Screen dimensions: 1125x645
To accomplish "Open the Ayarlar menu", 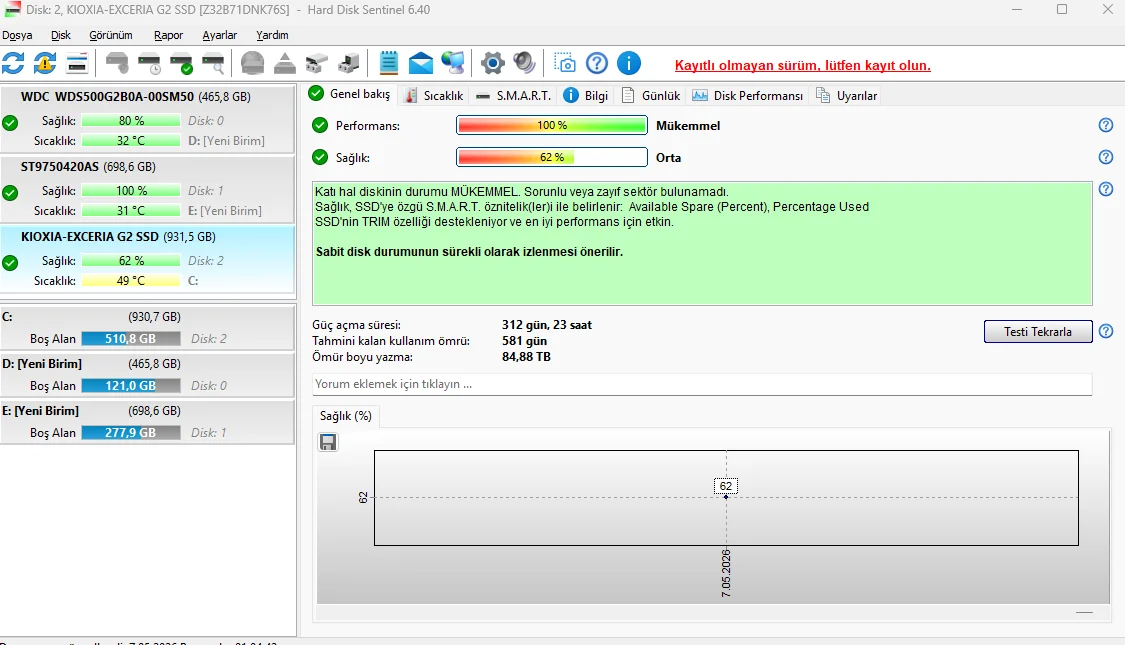I will (220, 35).
